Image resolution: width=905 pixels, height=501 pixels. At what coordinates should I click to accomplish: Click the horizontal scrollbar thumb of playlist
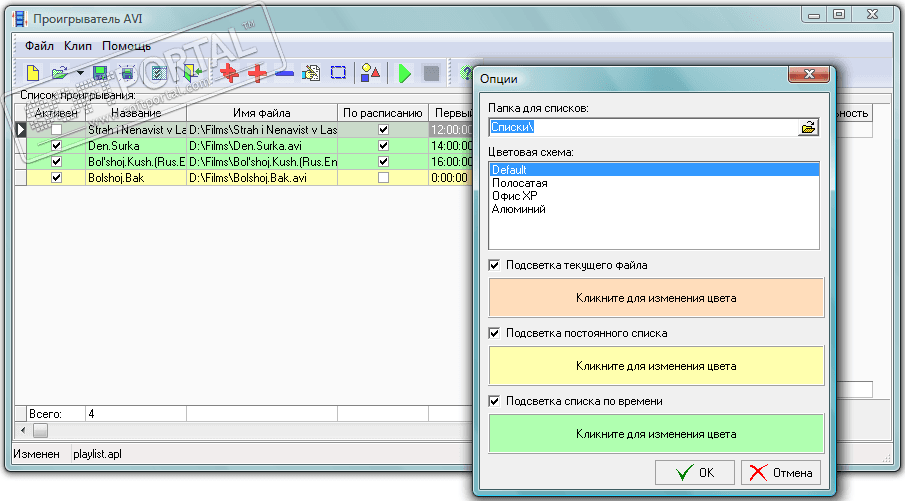click(x=40, y=430)
